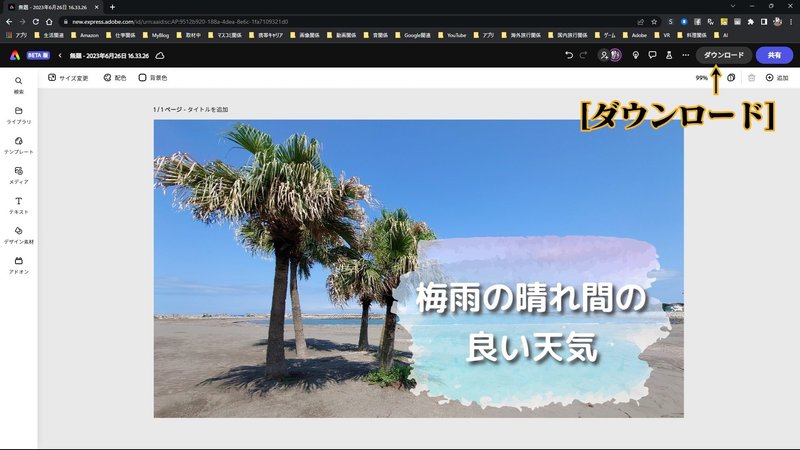Open the three-dot more options menu

coord(685,55)
